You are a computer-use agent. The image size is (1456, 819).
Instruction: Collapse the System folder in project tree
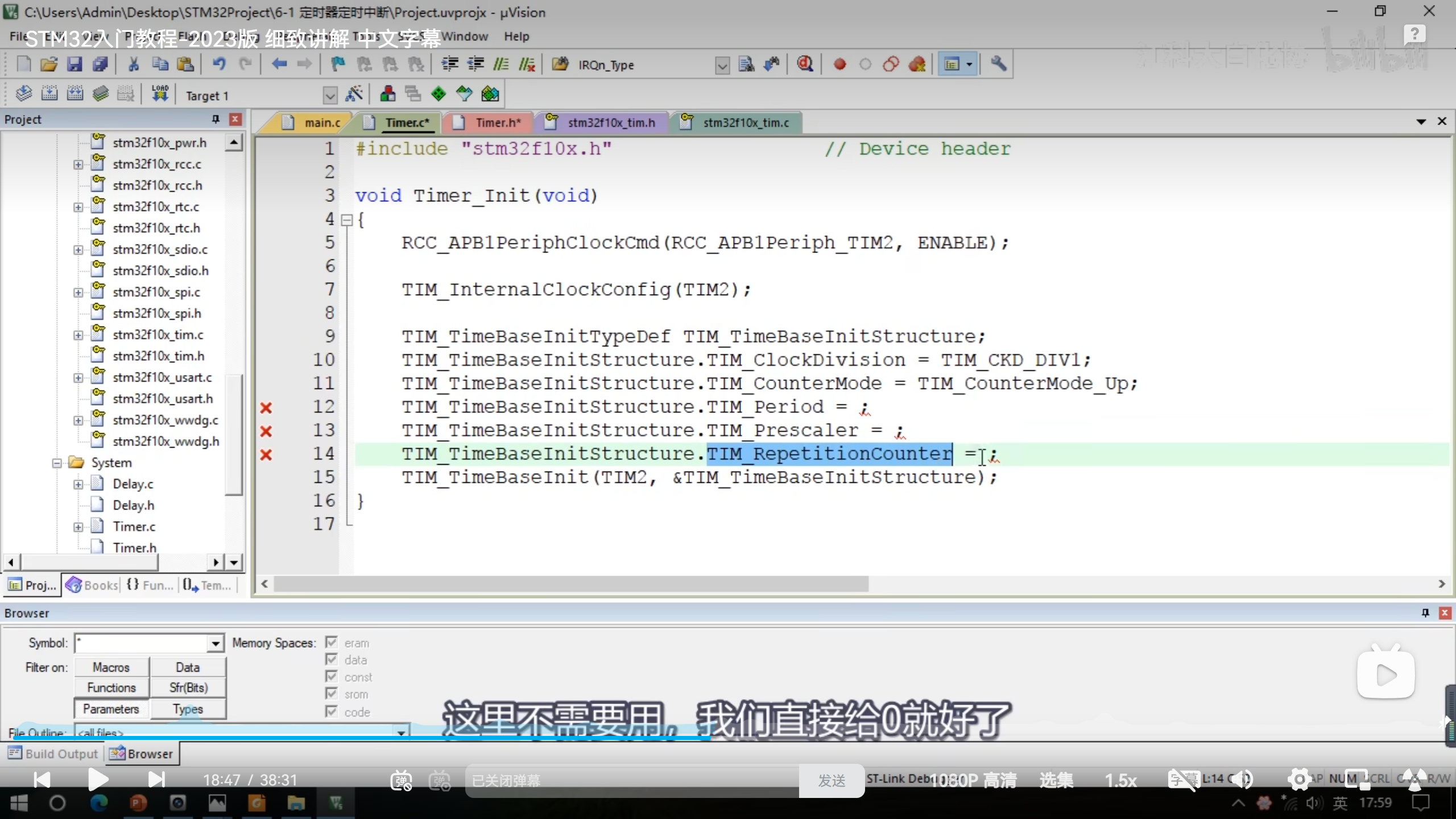point(57,463)
